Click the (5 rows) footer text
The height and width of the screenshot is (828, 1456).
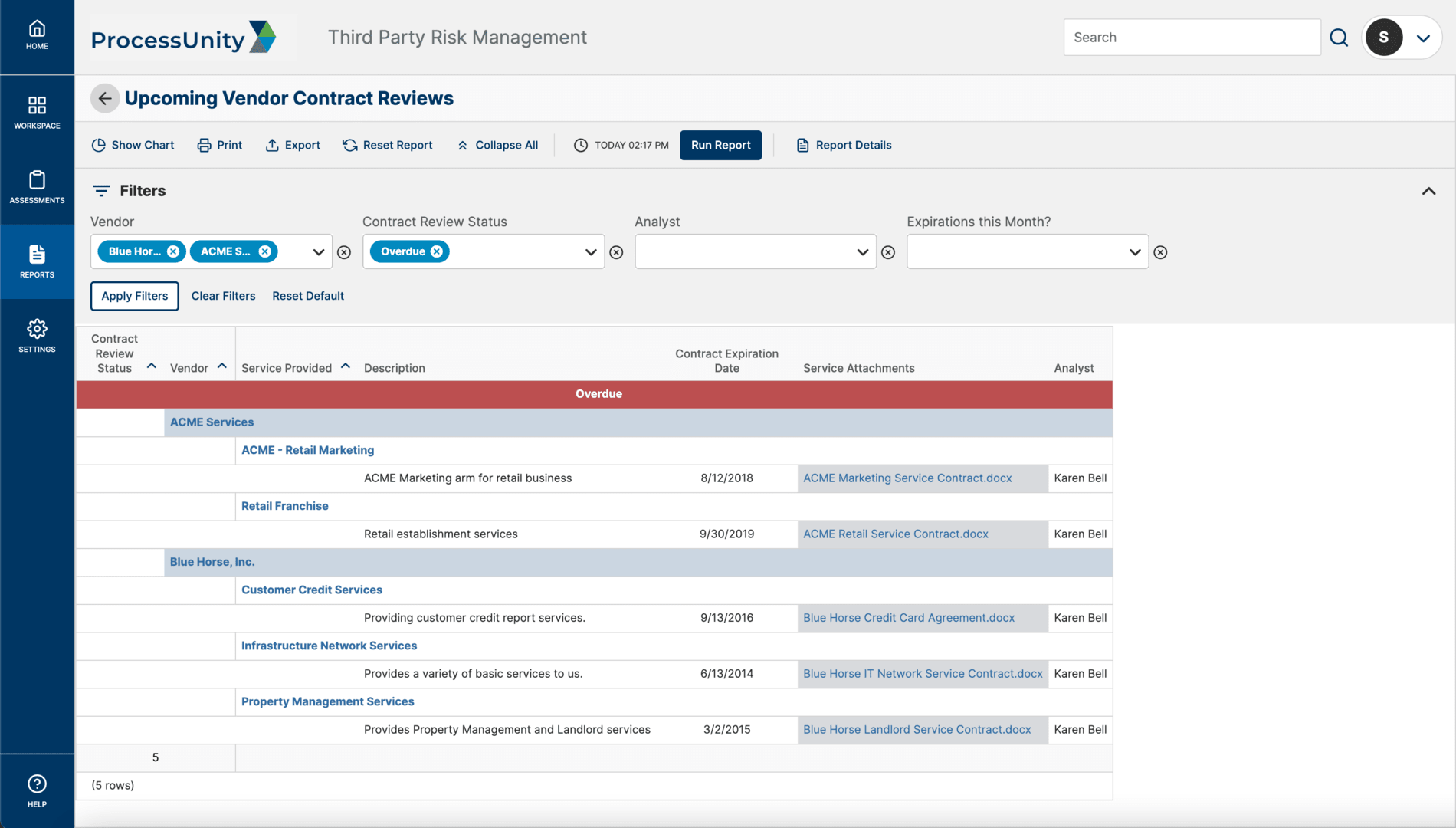113,786
